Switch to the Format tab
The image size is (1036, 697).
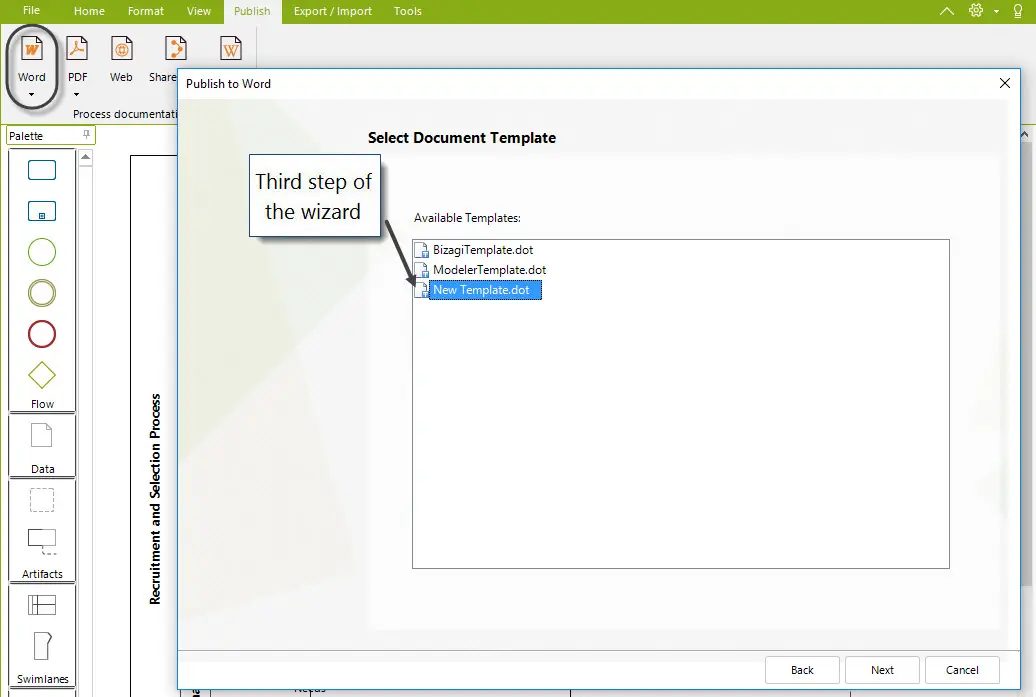pyautogui.click(x=146, y=11)
